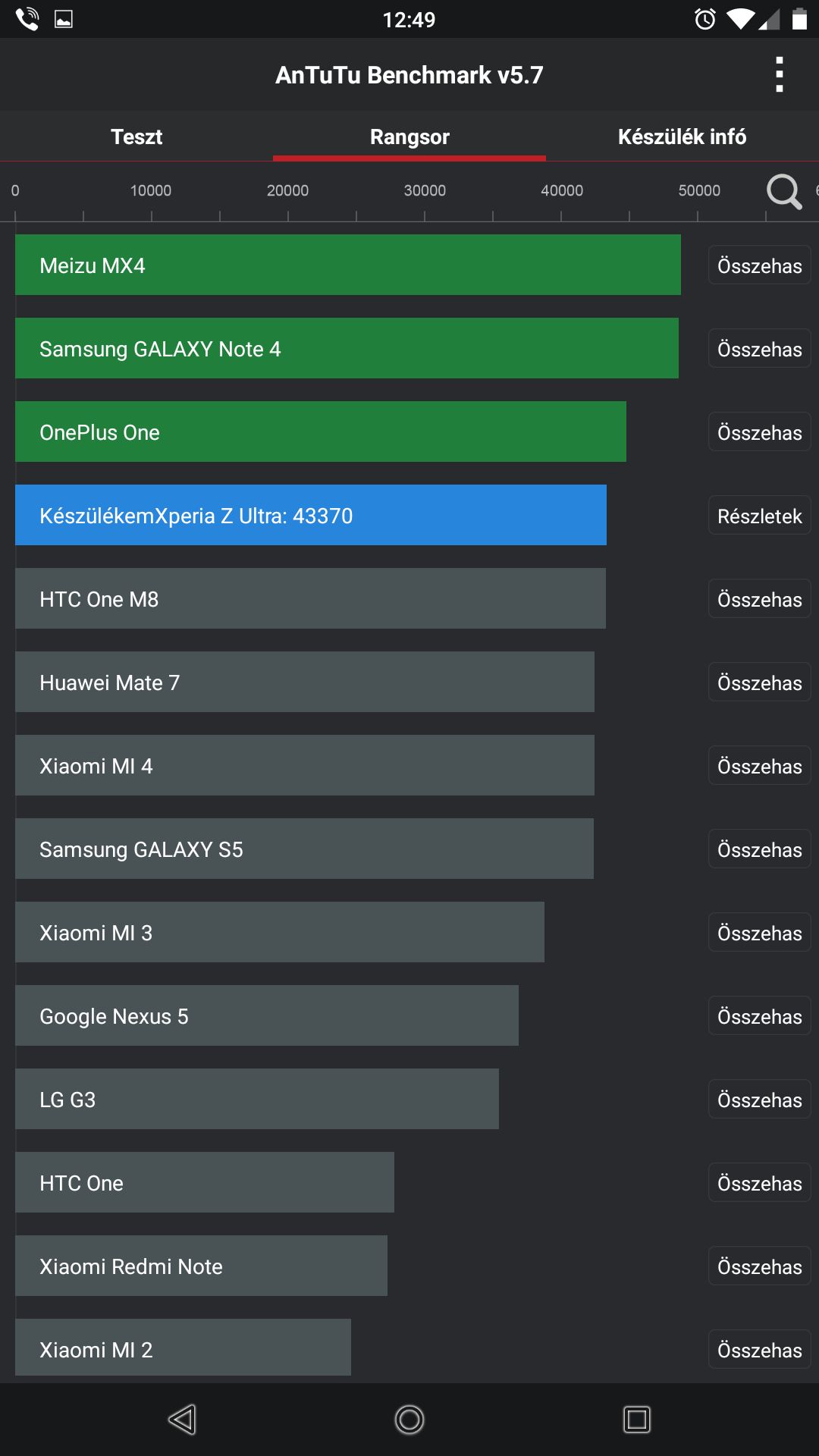819x1456 pixels.
Task: Click Összehas next to LG G3
Action: [760, 1100]
